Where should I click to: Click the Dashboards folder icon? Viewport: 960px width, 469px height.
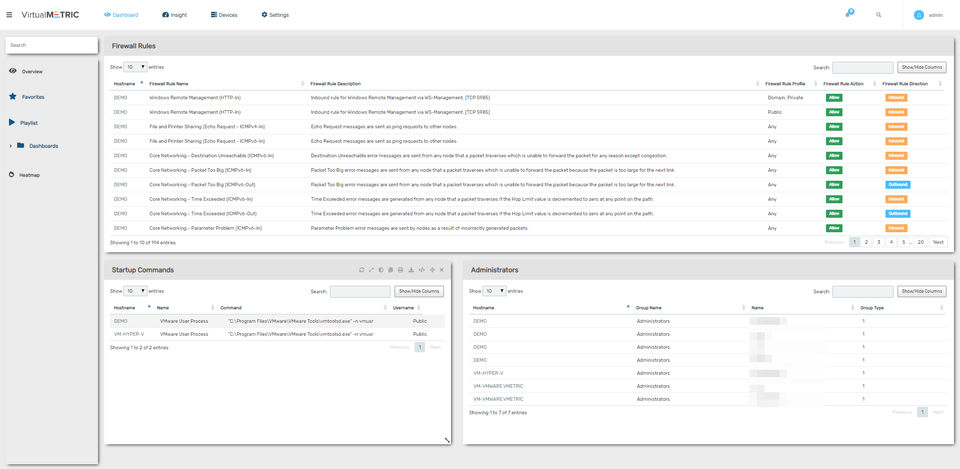tap(21, 146)
